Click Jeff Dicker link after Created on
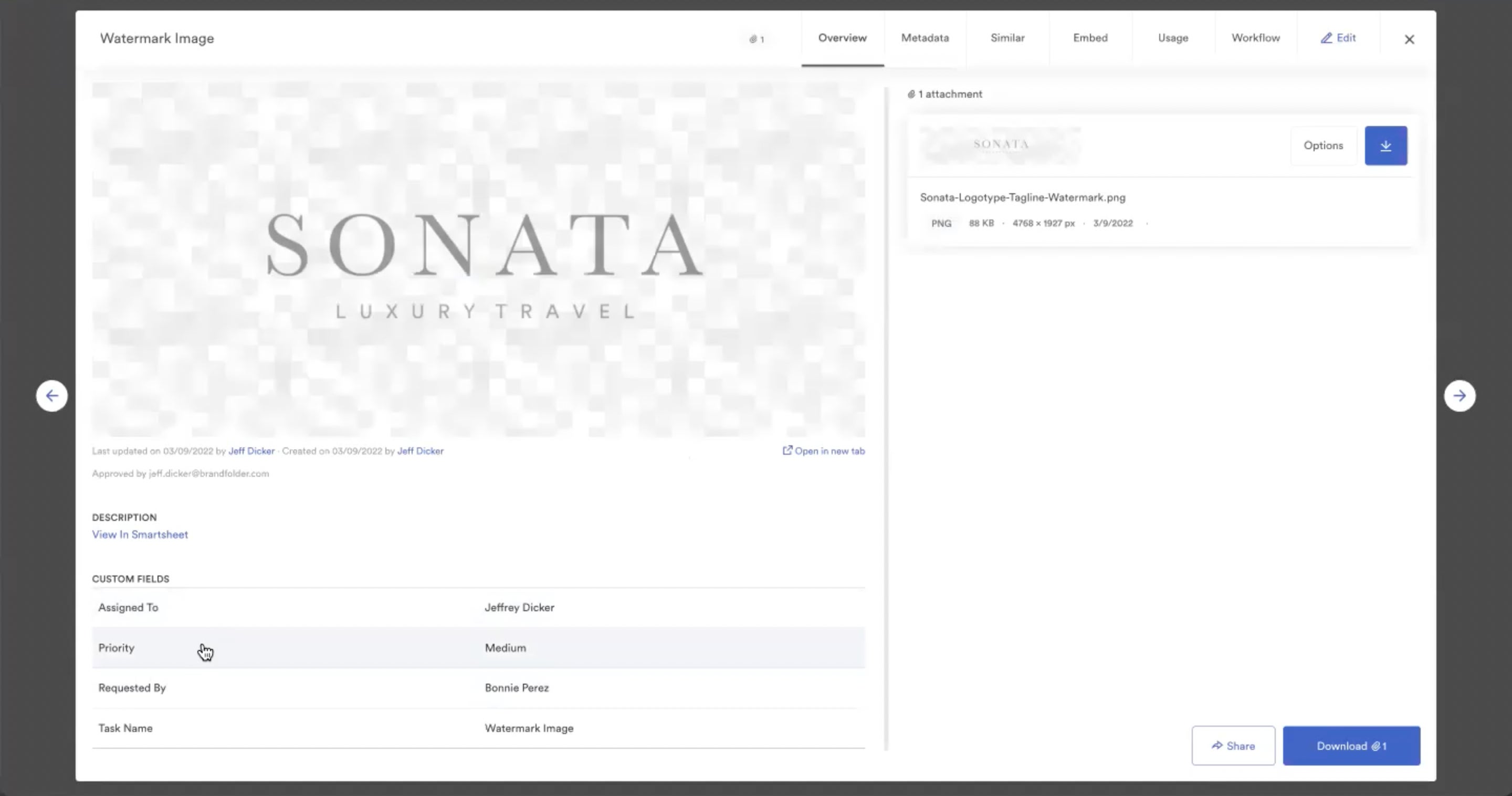Image resolution: width=1512 pixels, height=796 pixels. point(420,451)
